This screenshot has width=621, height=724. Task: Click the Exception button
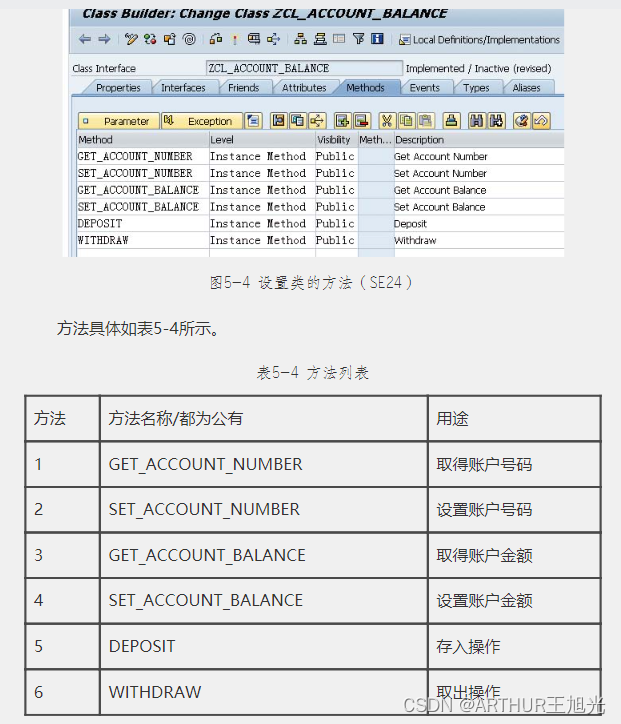202,121
